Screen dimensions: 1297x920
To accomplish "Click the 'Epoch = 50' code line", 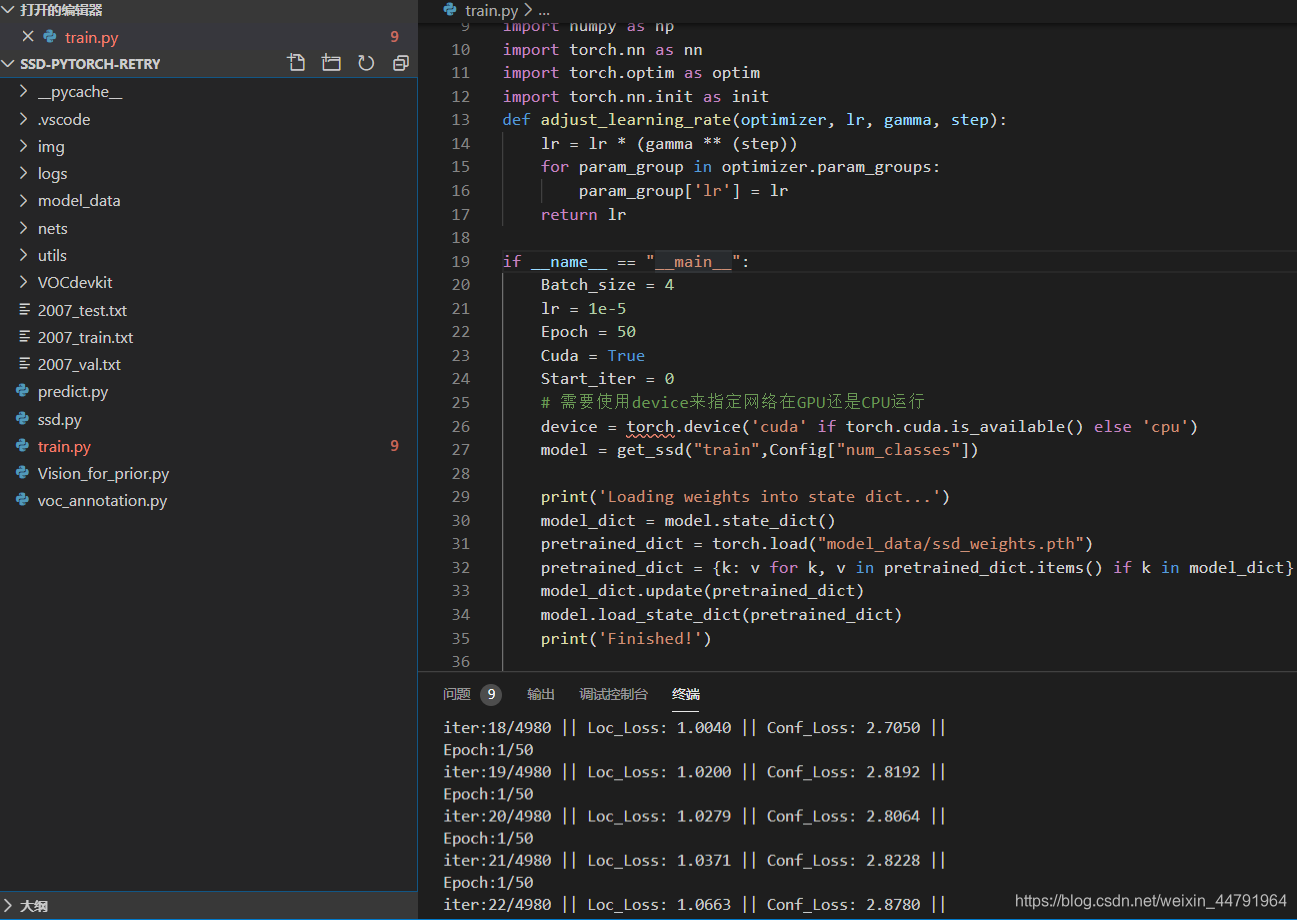I will (x=588, y=332).
